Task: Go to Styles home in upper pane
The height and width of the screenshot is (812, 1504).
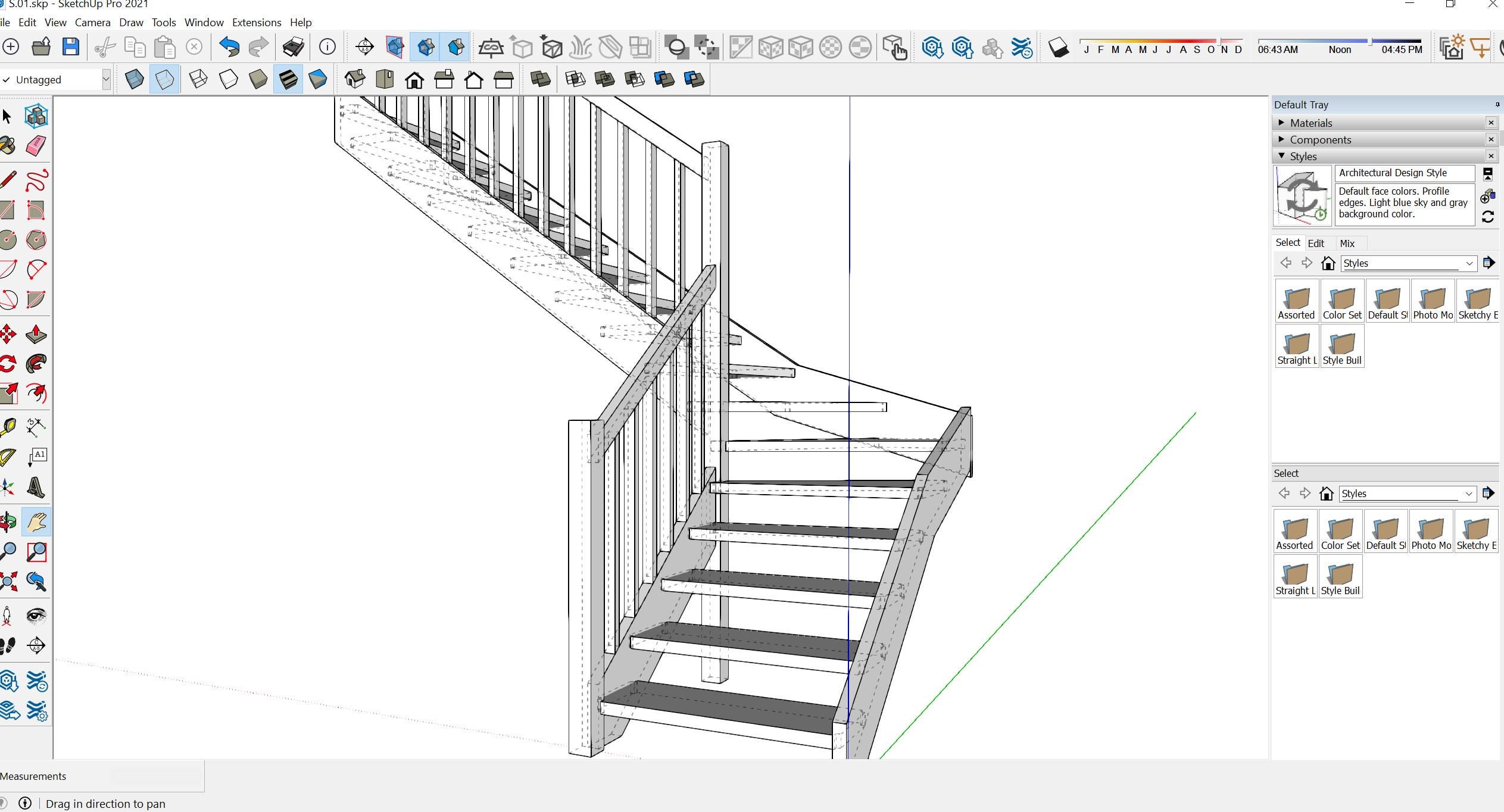Action: (x=1328, y=263)
